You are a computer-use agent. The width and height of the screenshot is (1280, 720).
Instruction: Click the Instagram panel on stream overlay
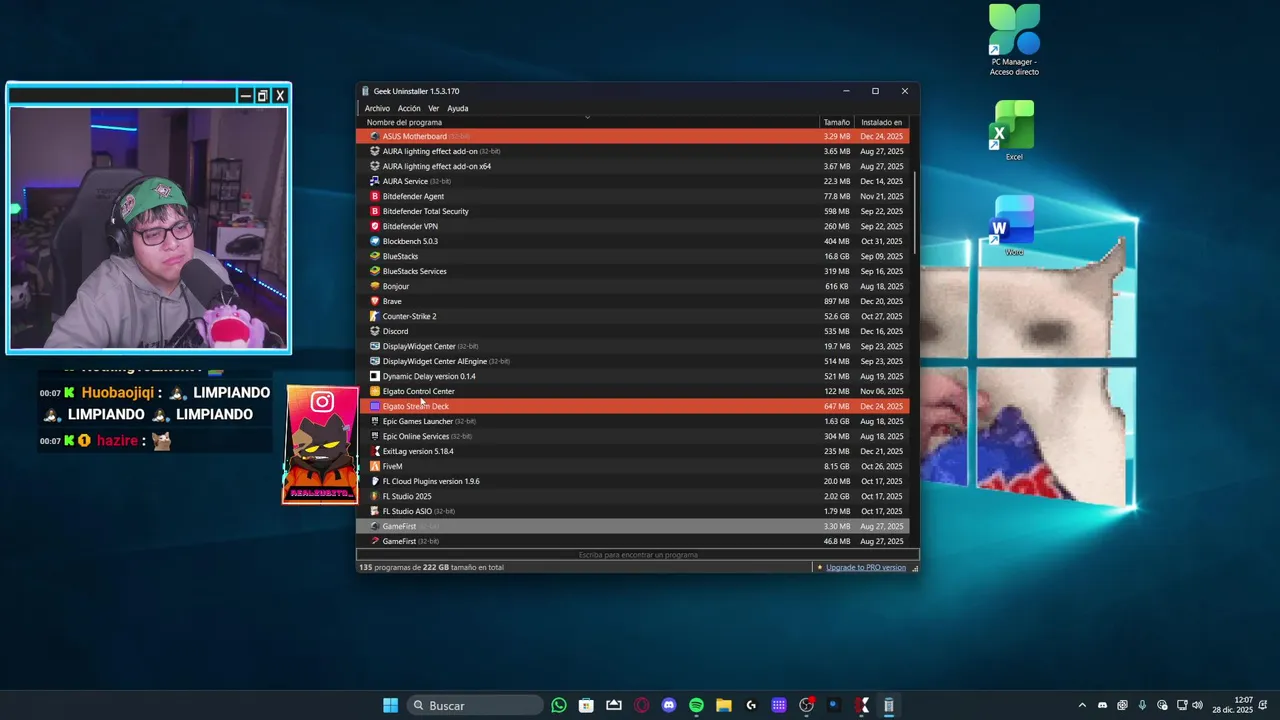pos(321,444)
